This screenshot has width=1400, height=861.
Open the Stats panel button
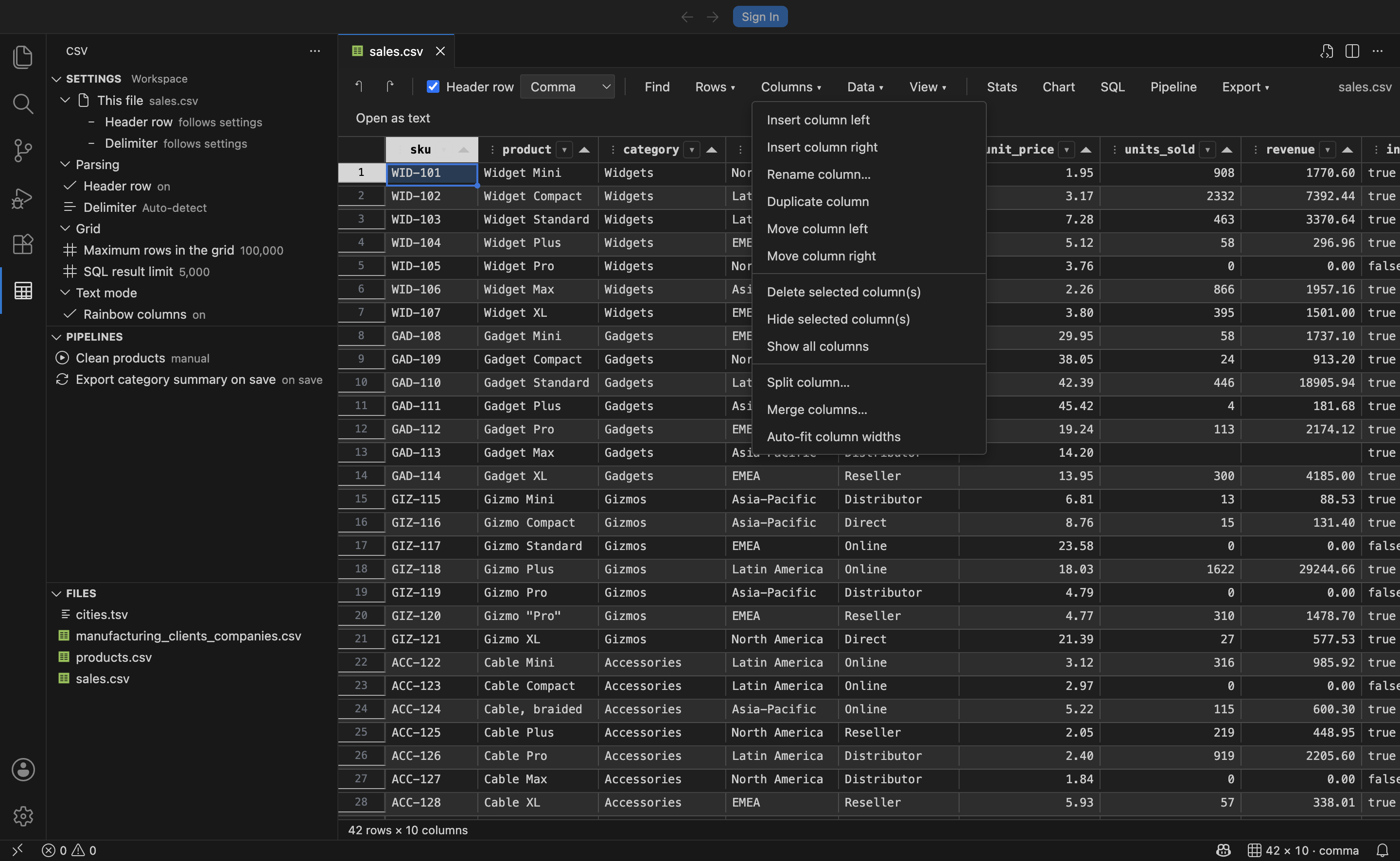click(x=1001, y=86)
